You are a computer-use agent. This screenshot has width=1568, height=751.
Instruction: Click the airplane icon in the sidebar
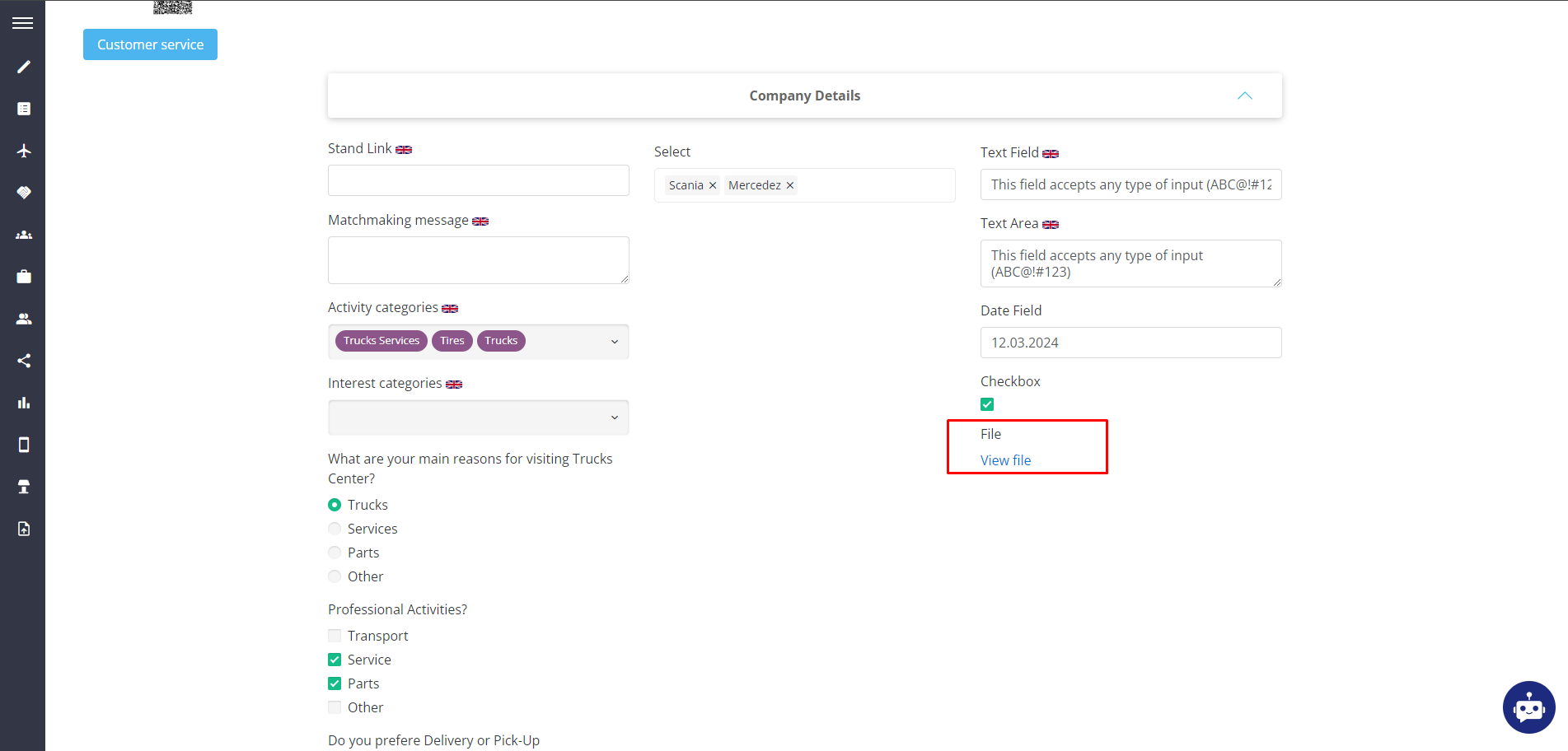pos(23,151)
